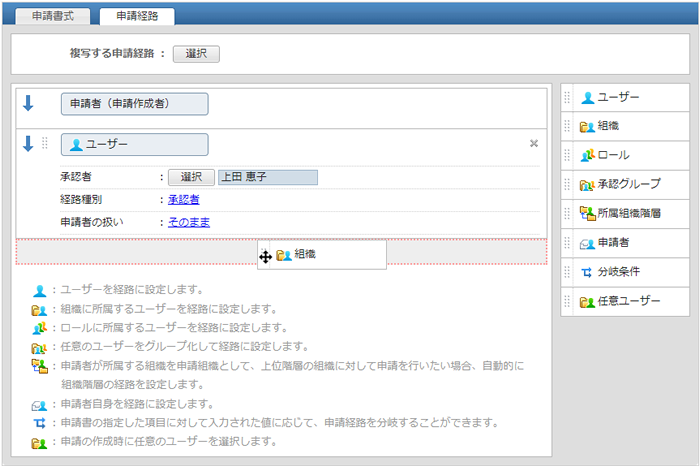Image resolution: width=700 pixels, height=466 pixels.
Task: Select the ロール icon in side palette
Action: pyautogui.click(x=588, y=156)
